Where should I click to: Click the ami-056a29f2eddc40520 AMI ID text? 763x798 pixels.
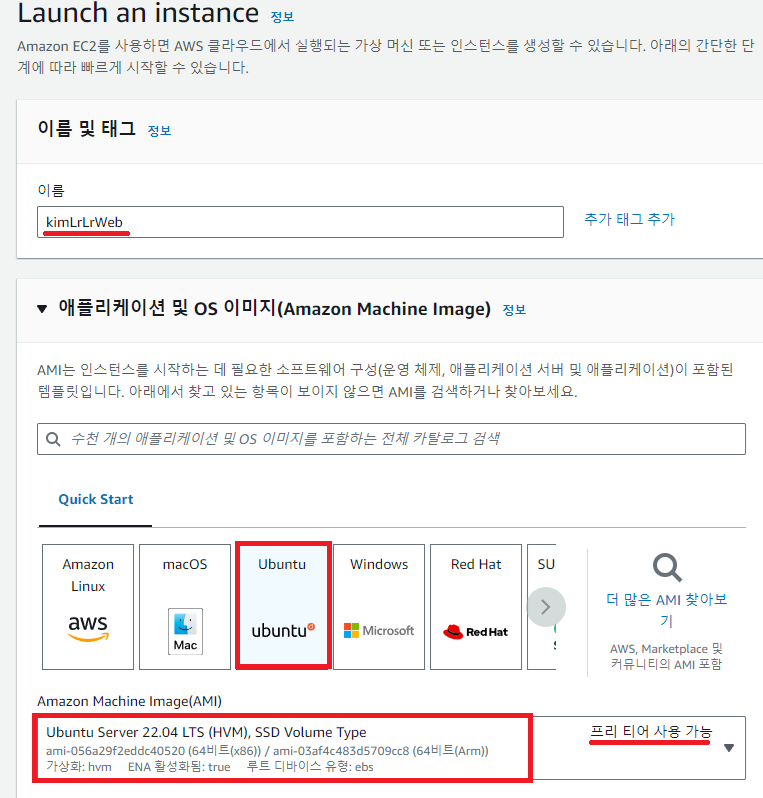coord(116,751)
